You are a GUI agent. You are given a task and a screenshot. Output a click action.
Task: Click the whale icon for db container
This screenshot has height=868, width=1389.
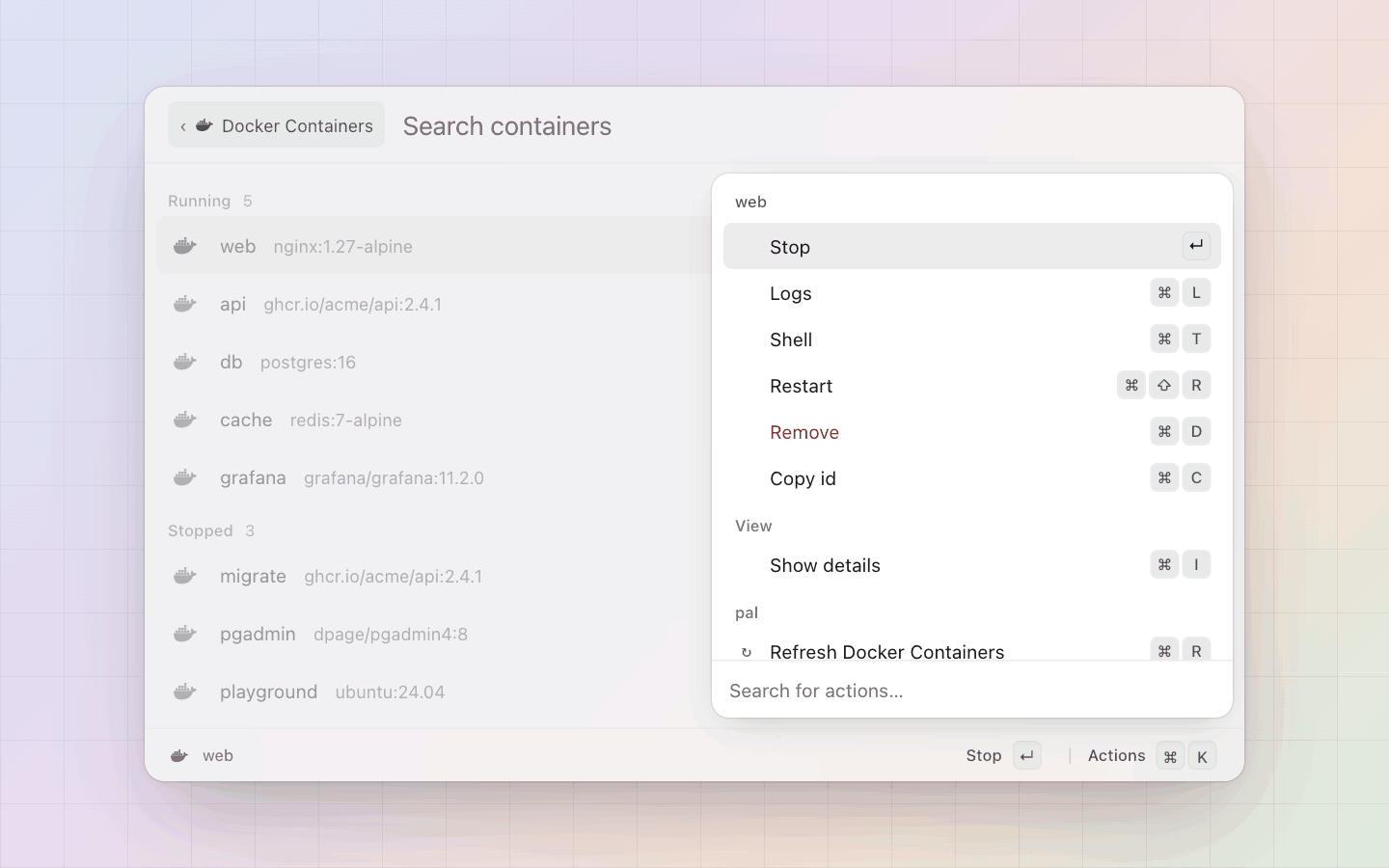pos(185,363)
